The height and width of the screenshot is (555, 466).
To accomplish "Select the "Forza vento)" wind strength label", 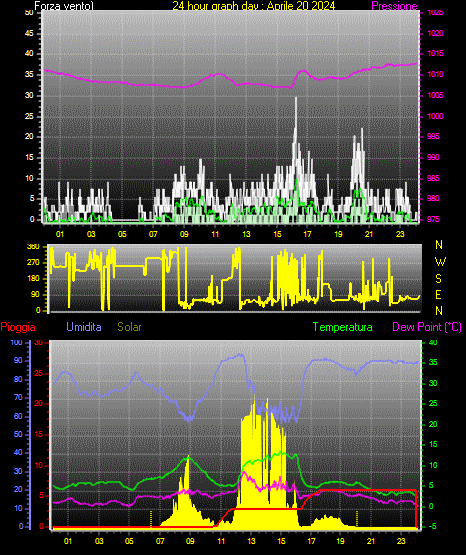I will (64, 6).
